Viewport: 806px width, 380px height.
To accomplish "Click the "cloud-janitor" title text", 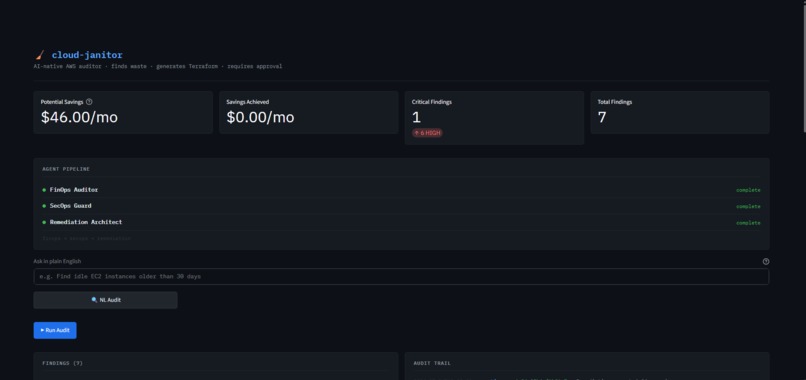I will click(x=87, y=55).
